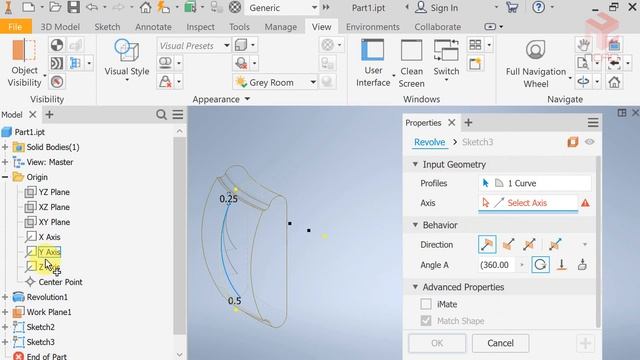Viewport: 640px width, 360px height.
Task: Click the Home icon in quick access
Action: click(145, 7)
